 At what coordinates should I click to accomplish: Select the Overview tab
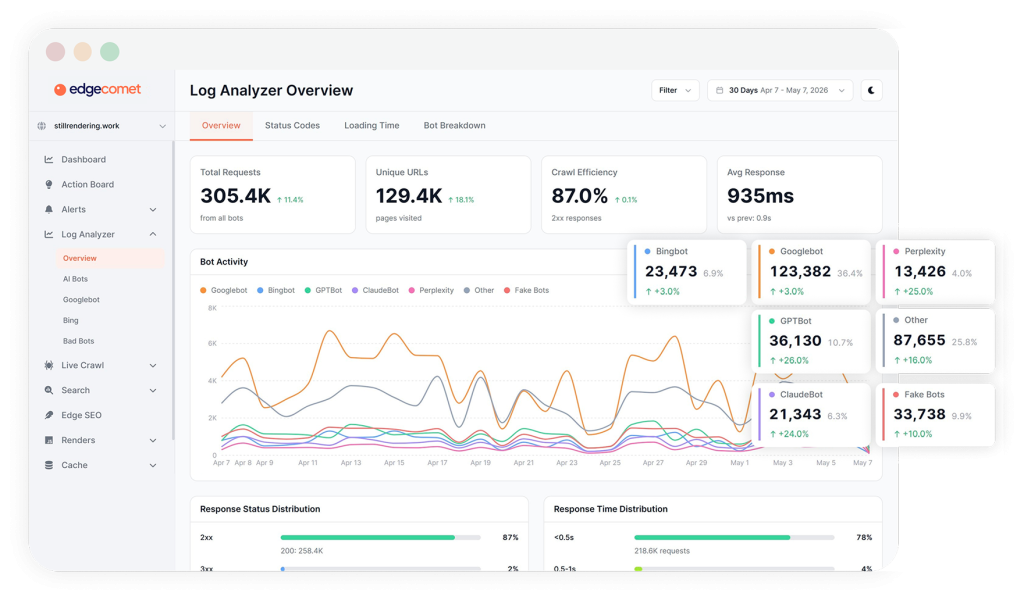point(221,125)
